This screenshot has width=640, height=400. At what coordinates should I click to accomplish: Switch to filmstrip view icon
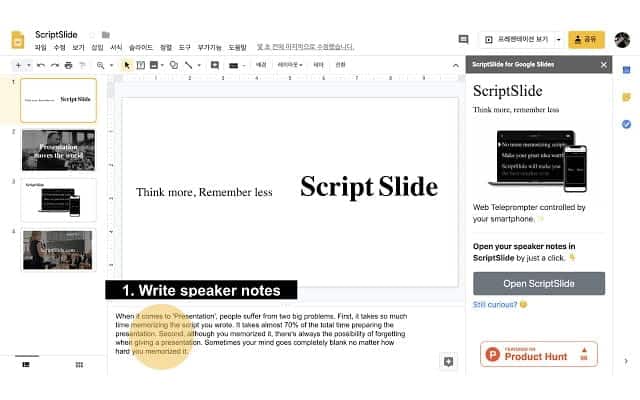tap(26, 364)
